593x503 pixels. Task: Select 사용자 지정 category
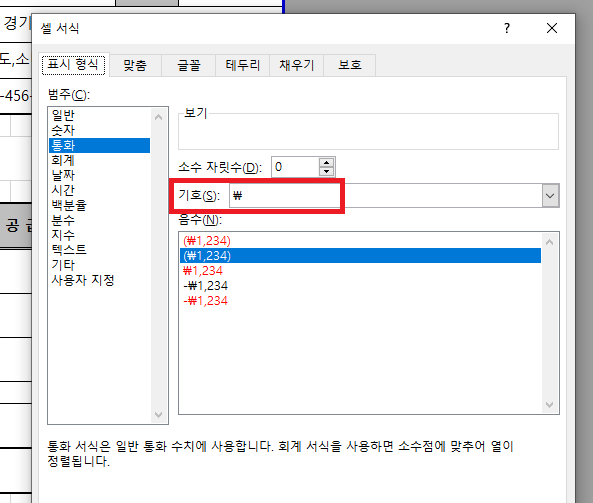(x=100, y=280)
